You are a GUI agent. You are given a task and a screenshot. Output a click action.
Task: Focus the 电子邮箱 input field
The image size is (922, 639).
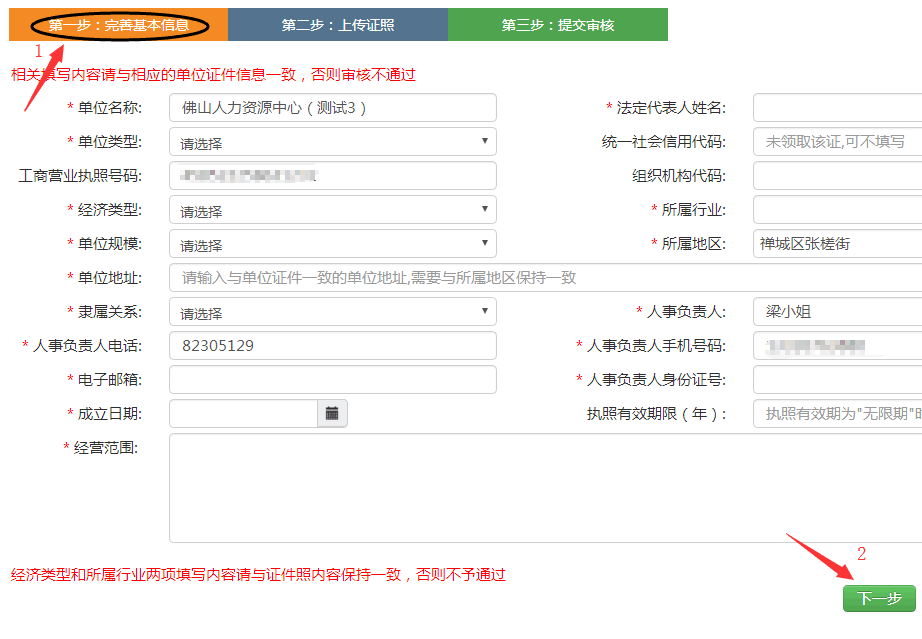click(332, 380)
